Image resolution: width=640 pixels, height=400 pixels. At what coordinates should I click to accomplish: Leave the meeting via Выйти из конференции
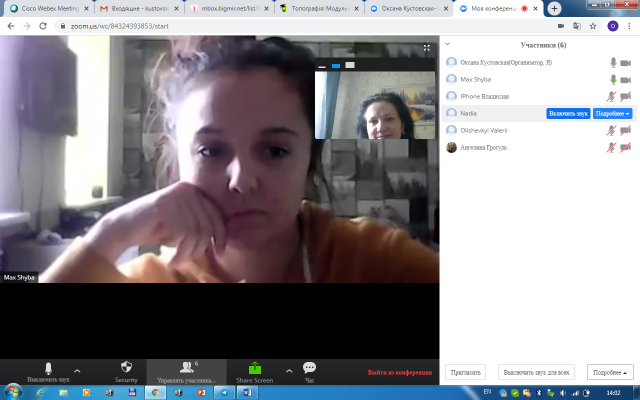tap(400, 372)
